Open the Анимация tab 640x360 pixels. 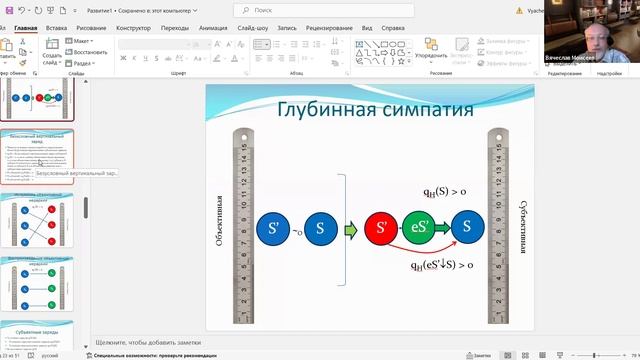point(213,28)
